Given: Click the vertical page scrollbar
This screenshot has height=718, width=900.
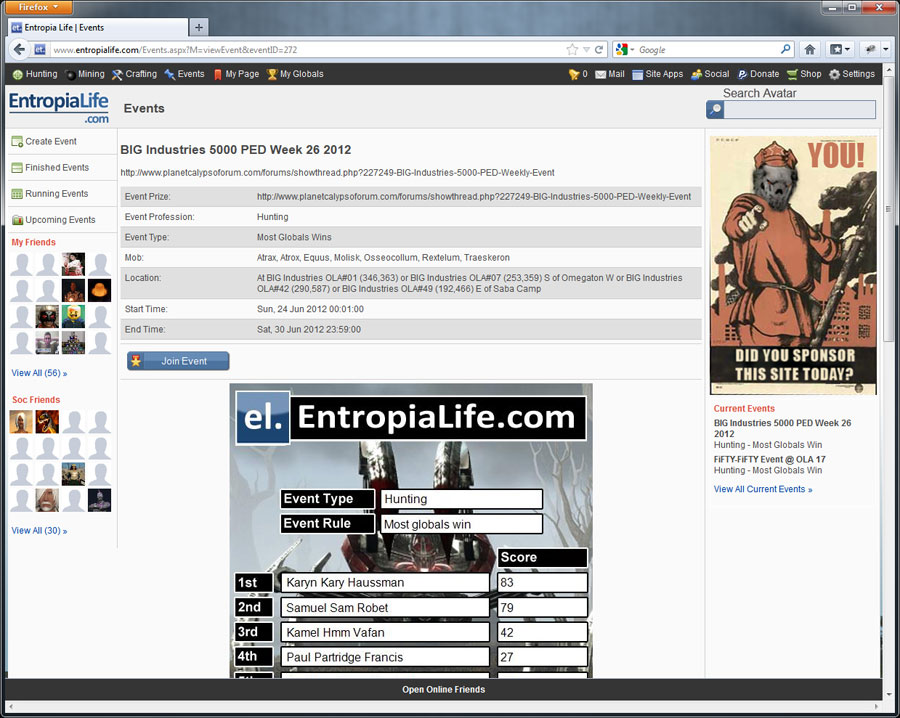Looking at the screenshot, I should [x=887, y=209].
